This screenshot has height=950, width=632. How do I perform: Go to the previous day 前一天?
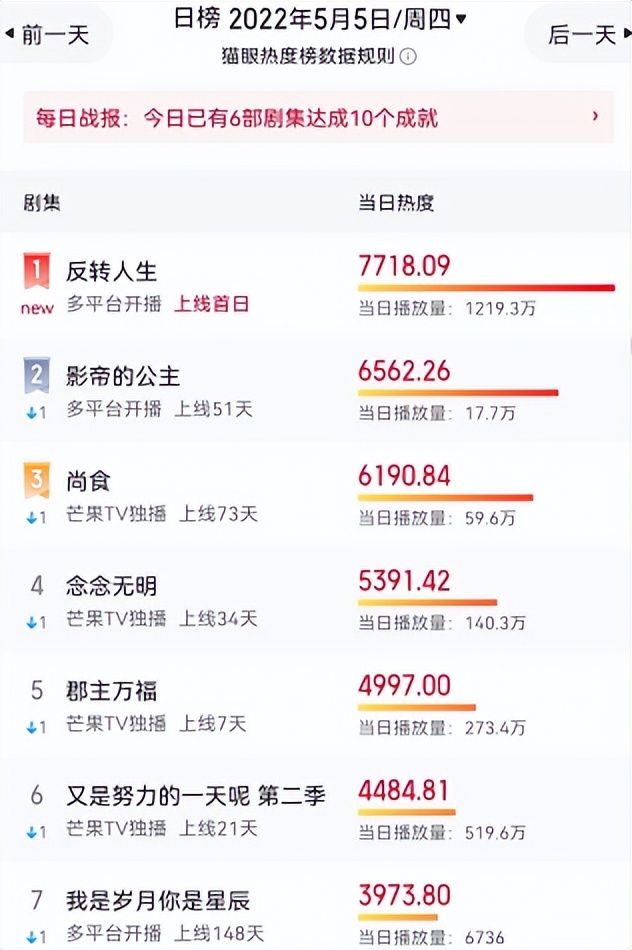(x=48, y=35)
